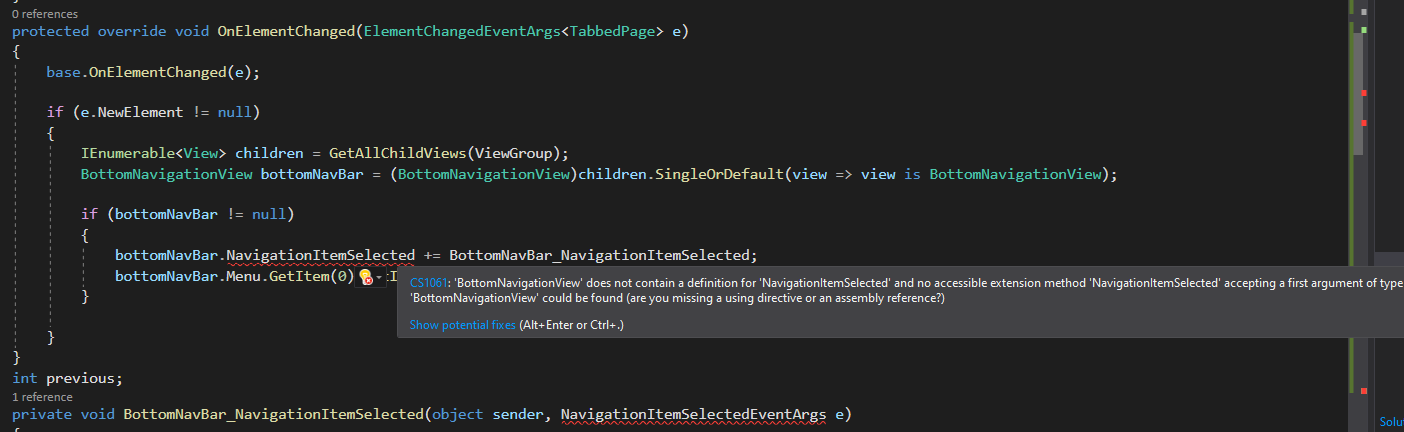Click the '+=' operator
Viewport: 1404px width, 432px height.
(432, 255)
